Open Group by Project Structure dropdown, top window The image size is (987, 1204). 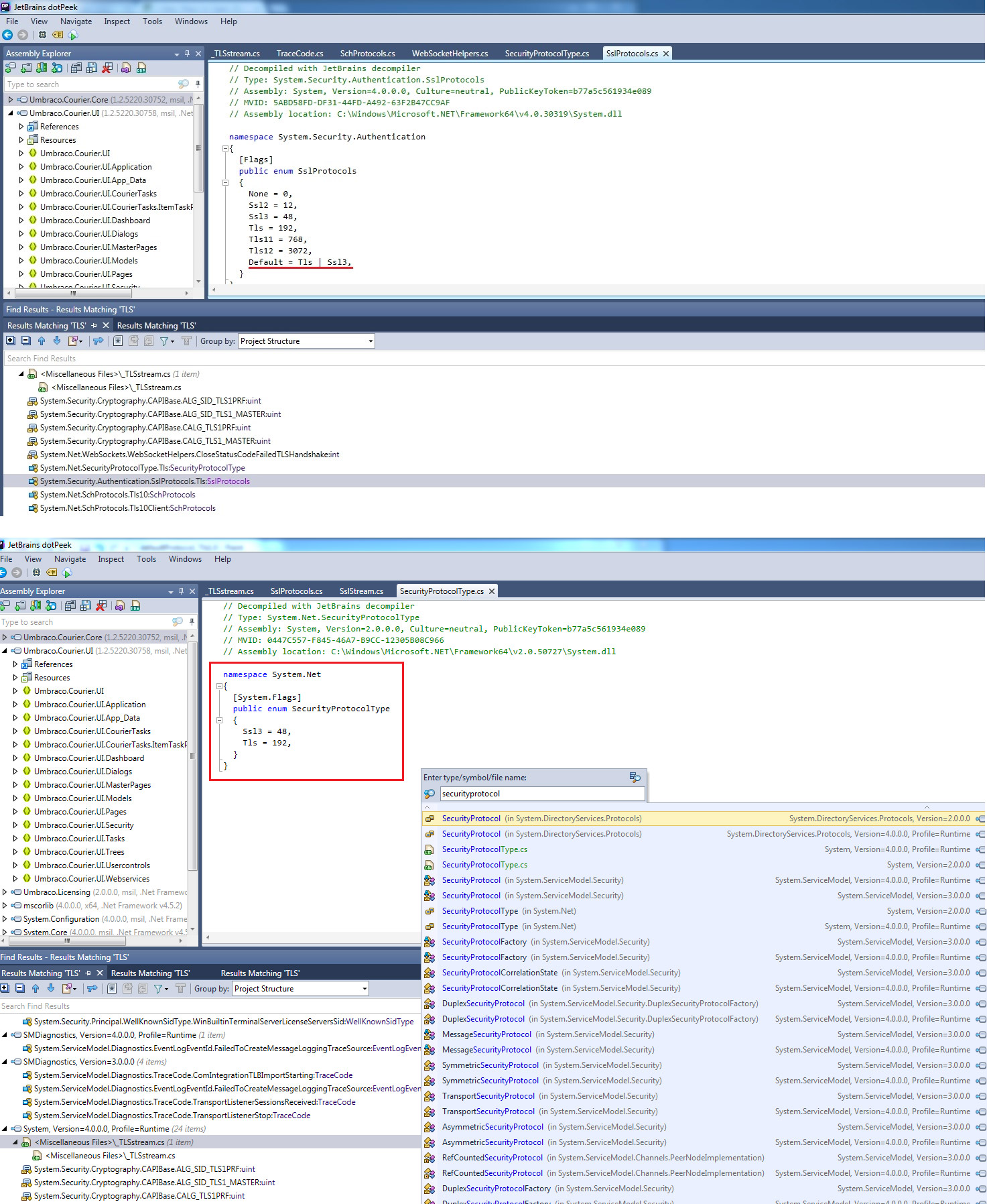[x=306, y=341]
